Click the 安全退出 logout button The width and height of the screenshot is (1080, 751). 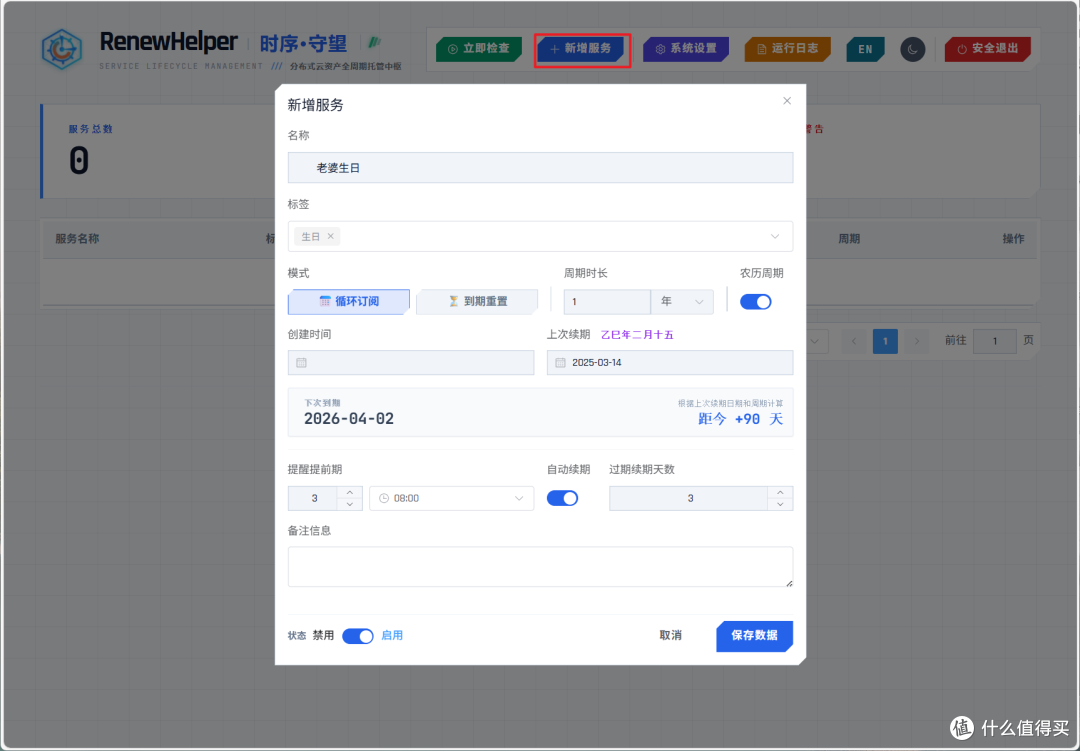(988, 49)
